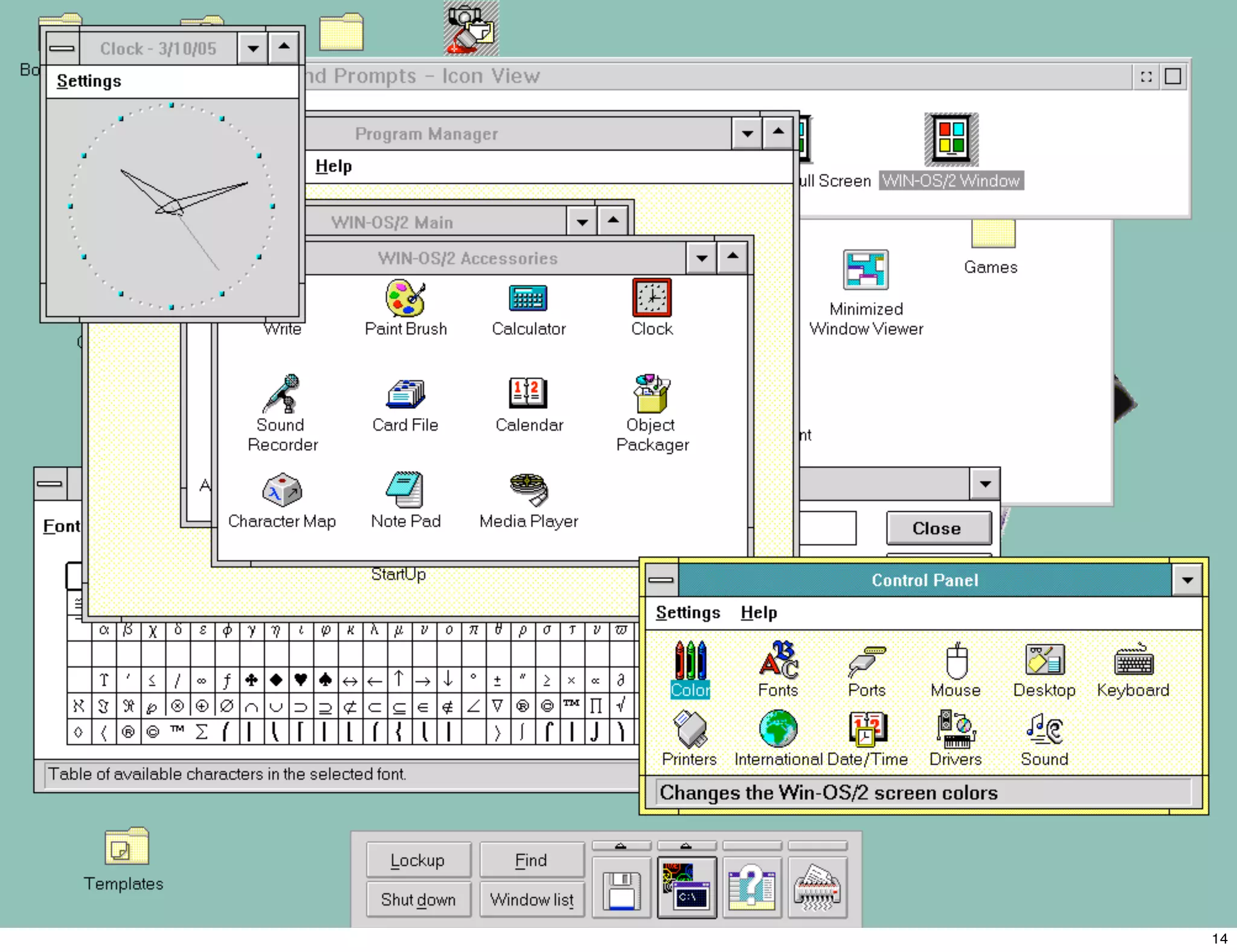Open Fonts in Control Panel

(x=778, y=660)
